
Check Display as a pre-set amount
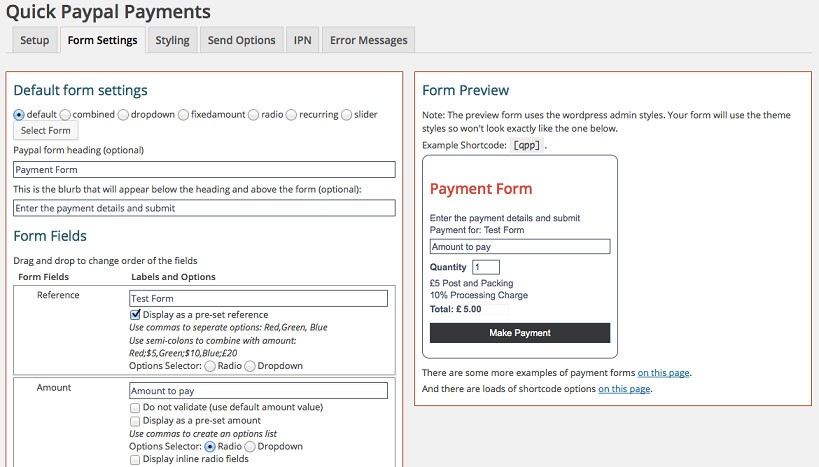136,421
